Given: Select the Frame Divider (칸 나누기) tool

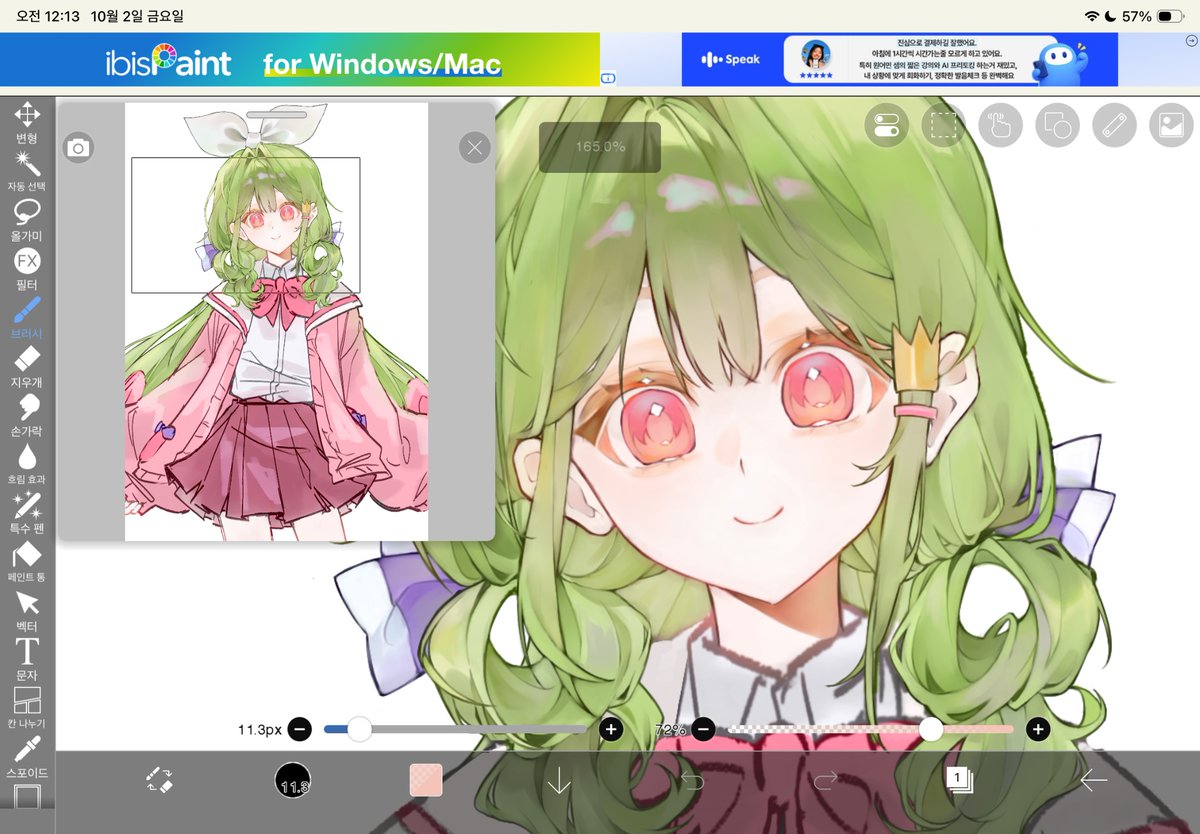Looking at the screenshot, I should point(27,708).
